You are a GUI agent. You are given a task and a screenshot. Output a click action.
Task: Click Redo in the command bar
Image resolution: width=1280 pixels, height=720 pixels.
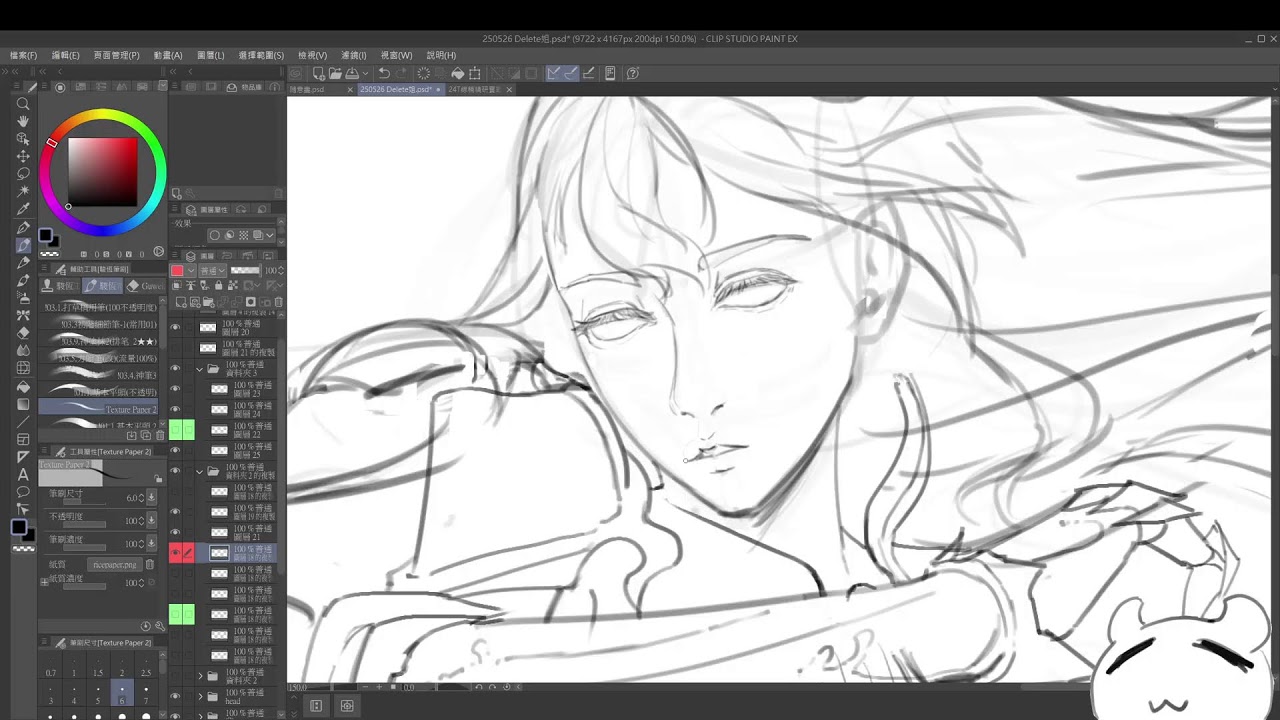401,73
